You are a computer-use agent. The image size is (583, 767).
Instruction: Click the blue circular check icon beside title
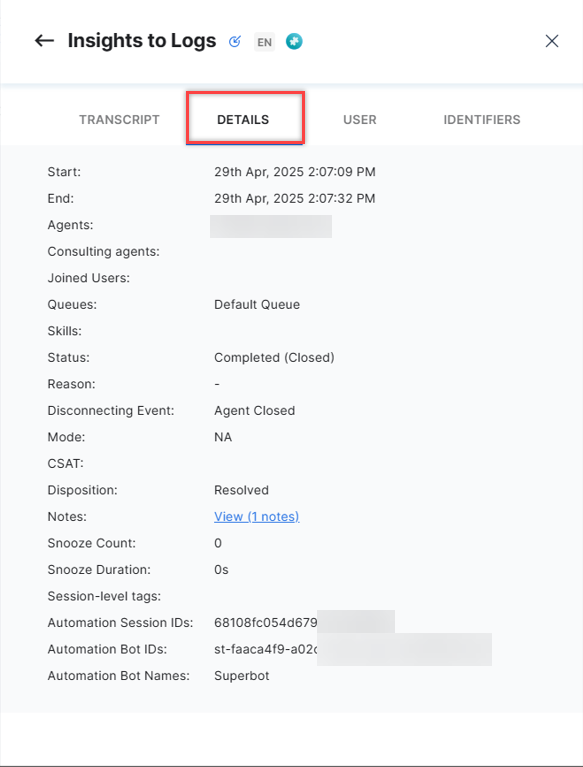click(235, 42)
